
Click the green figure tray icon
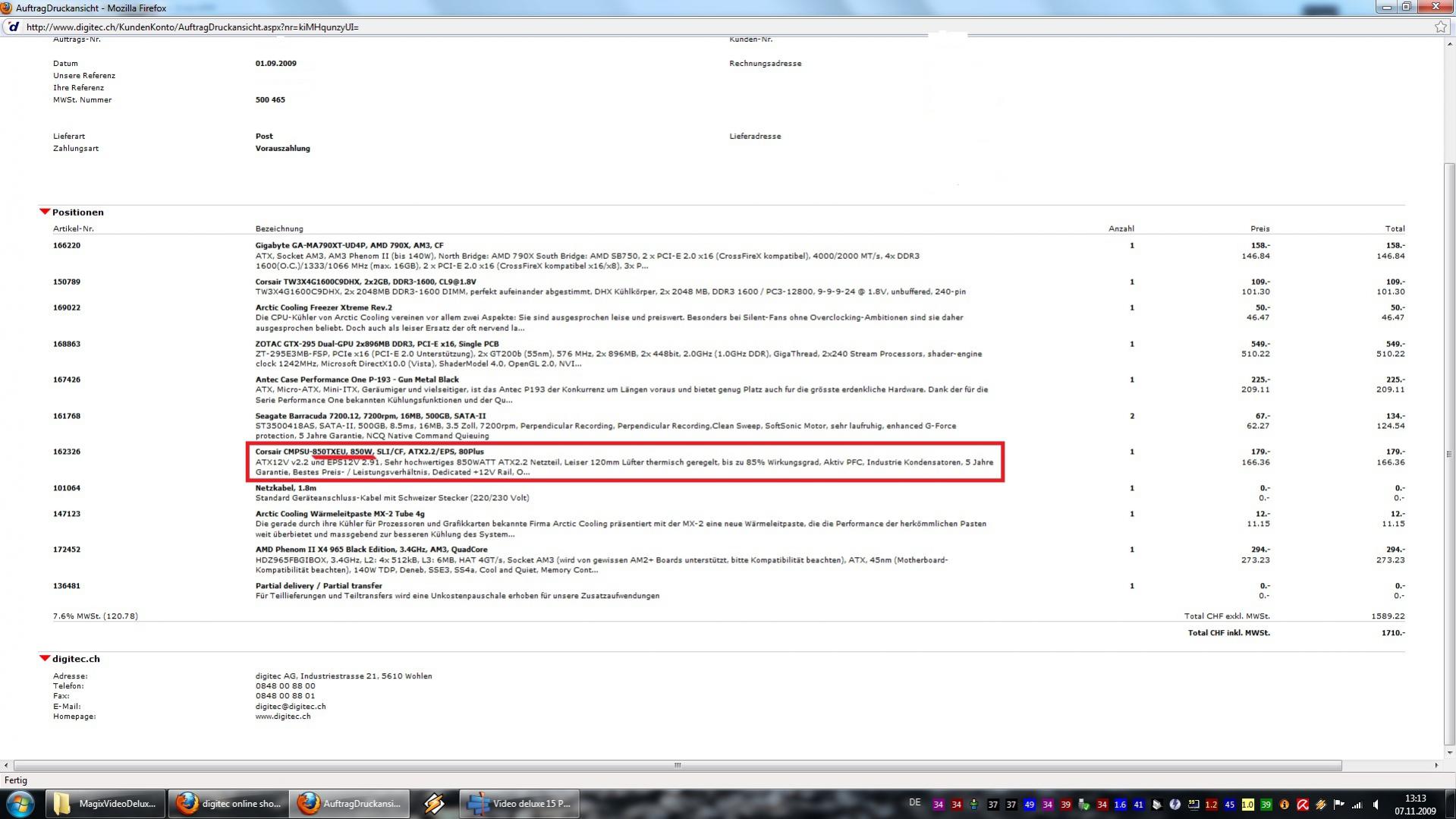click(x=974, y=805)
